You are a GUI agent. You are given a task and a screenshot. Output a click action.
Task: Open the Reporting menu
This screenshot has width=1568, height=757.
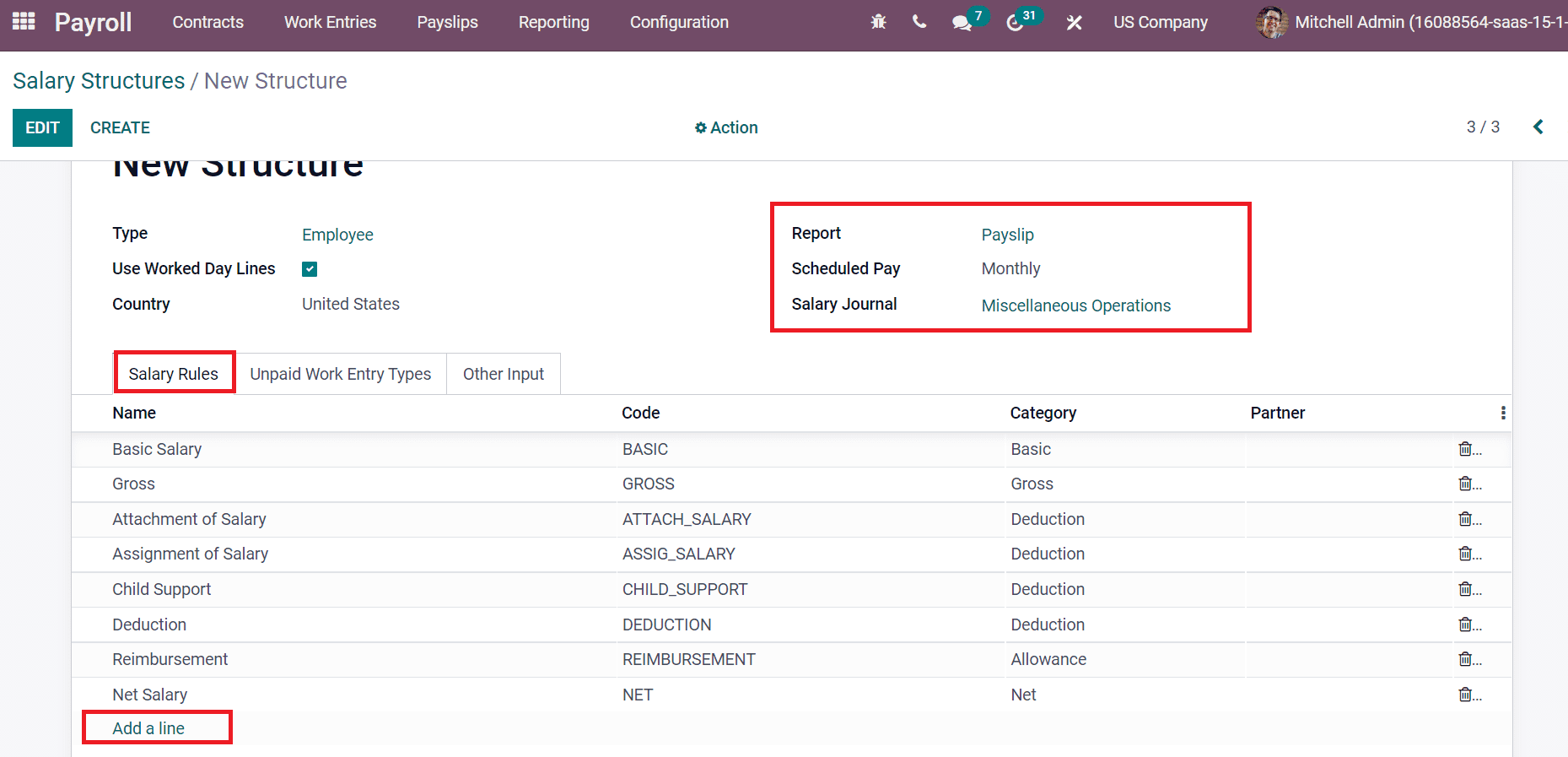point(553,23)
